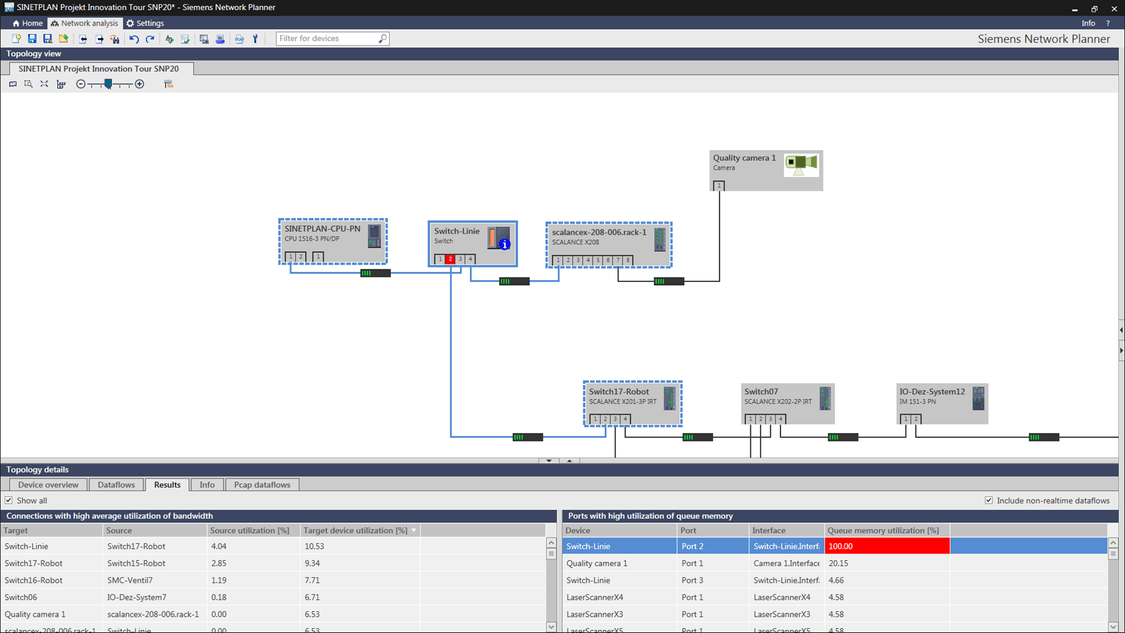Click the blue wrench tool icon

pos(255,39)
